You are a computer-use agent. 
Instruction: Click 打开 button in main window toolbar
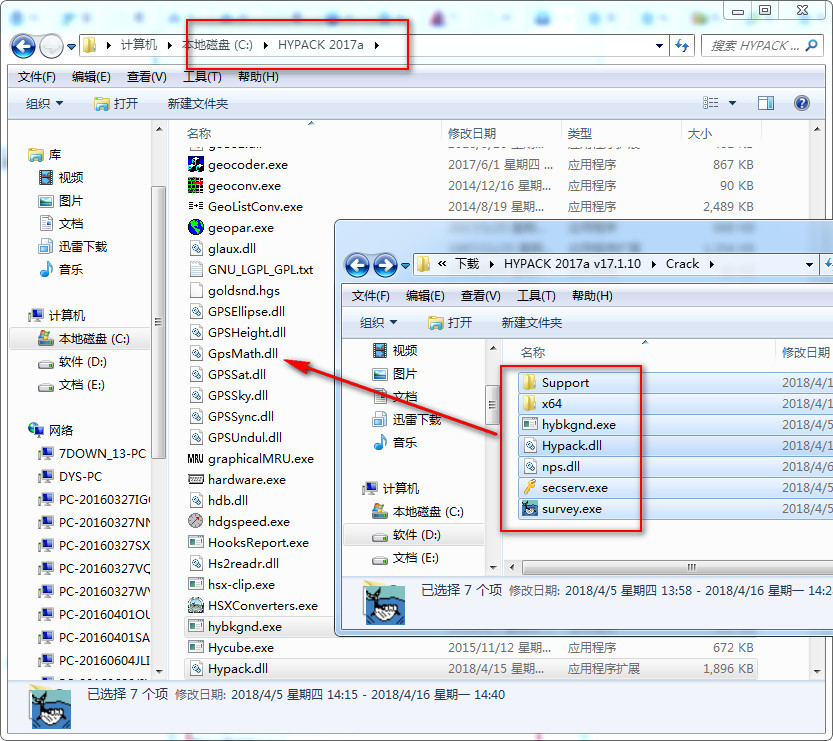116,104
